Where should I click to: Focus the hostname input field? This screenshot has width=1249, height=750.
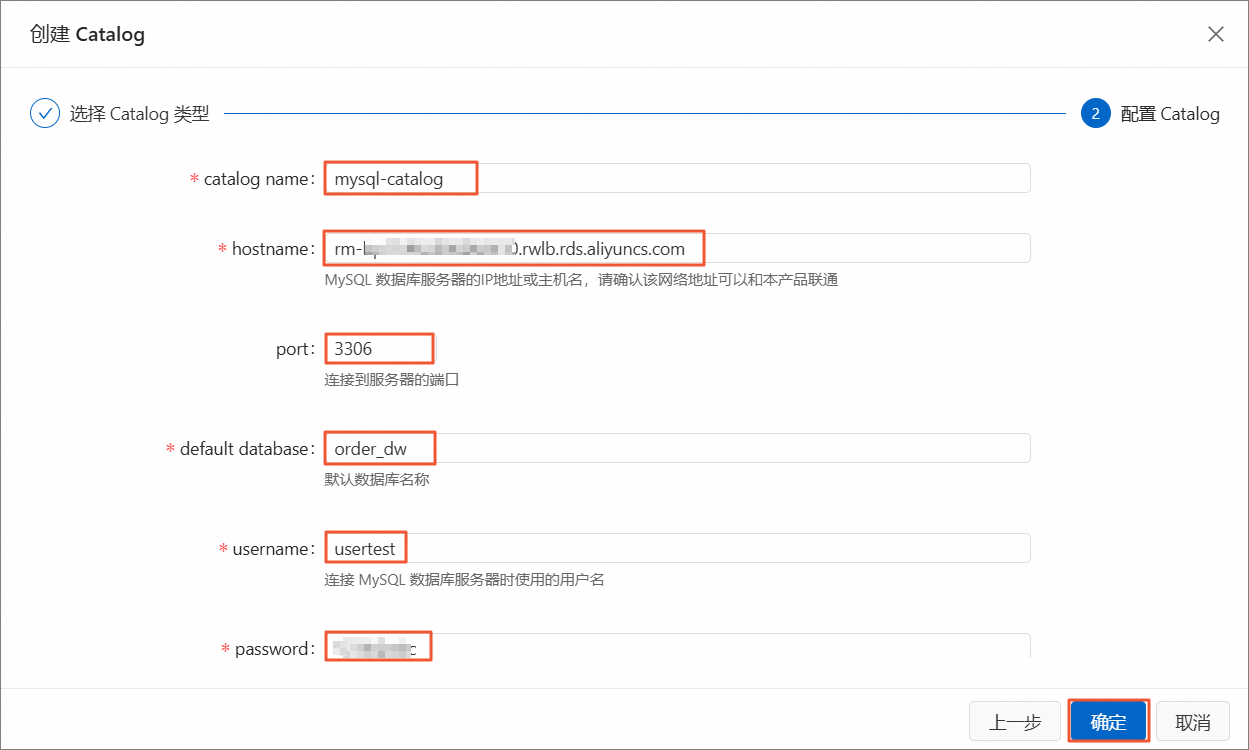(x=677, y=248)
